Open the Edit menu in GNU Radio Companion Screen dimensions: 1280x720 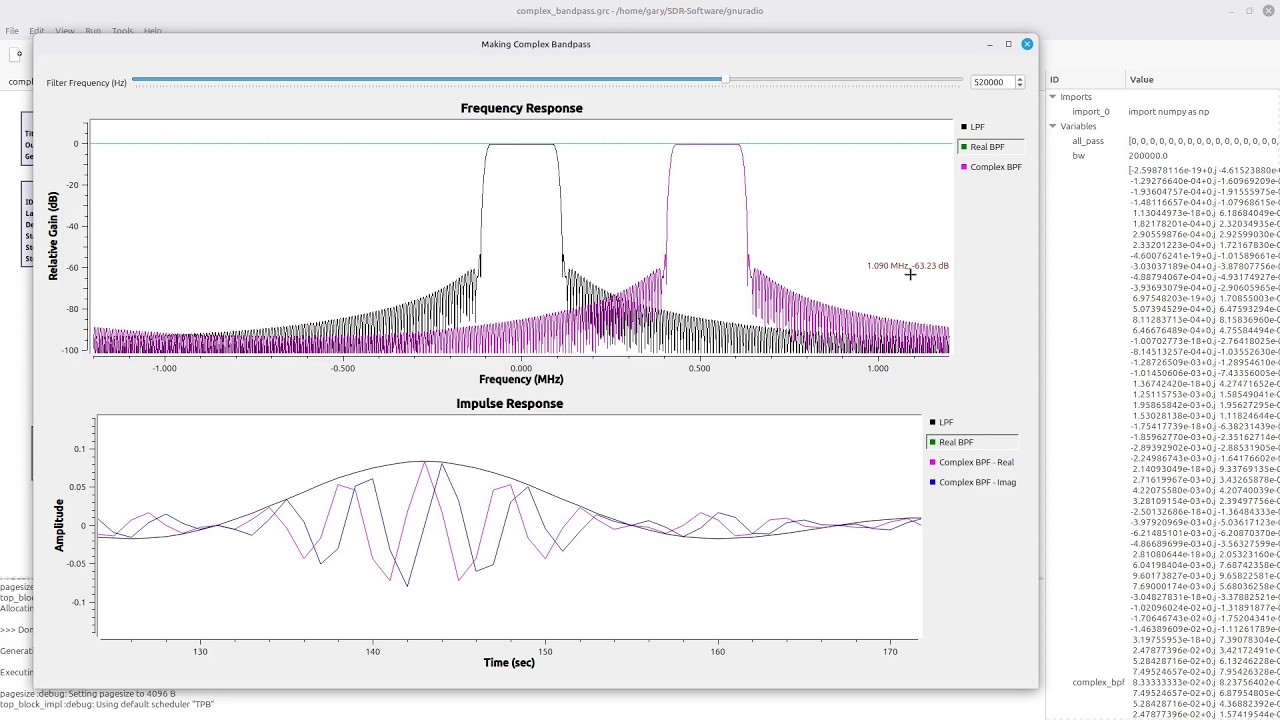tap(37, 31)
